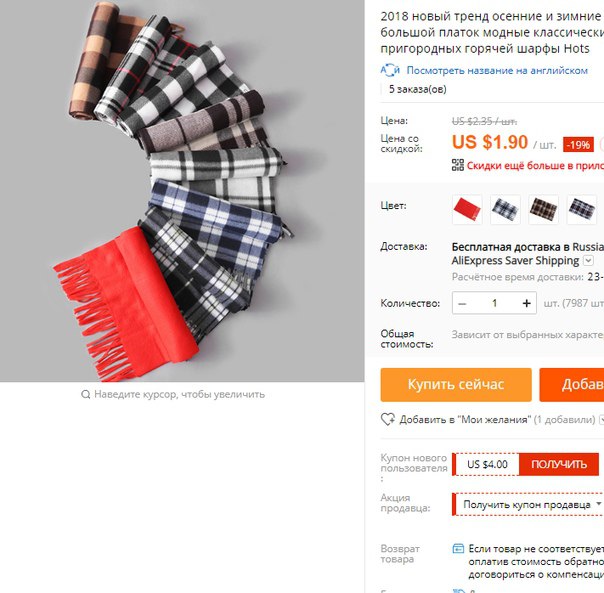Click the quantity input field

495,304
